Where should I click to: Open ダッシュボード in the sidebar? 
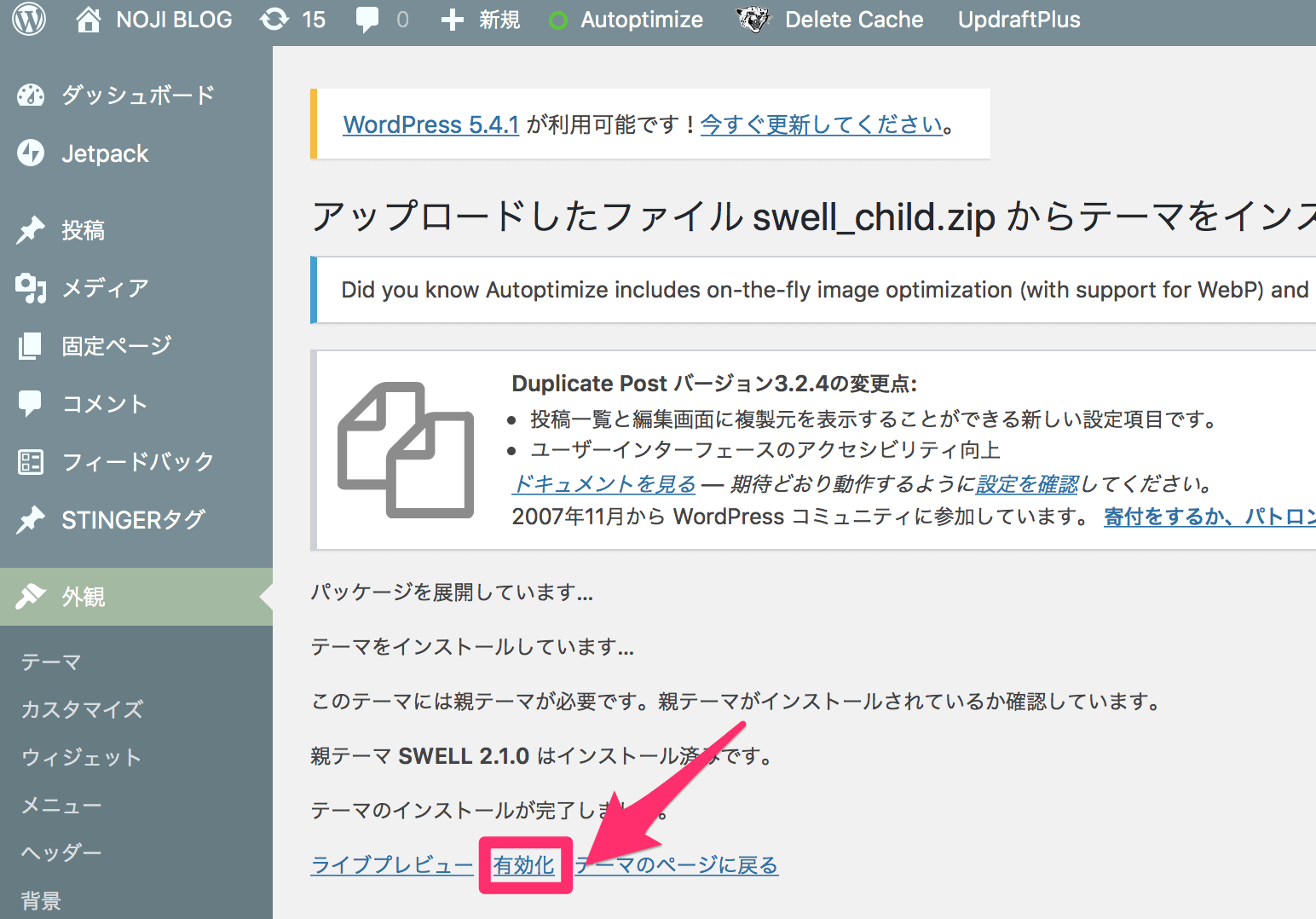138,95
